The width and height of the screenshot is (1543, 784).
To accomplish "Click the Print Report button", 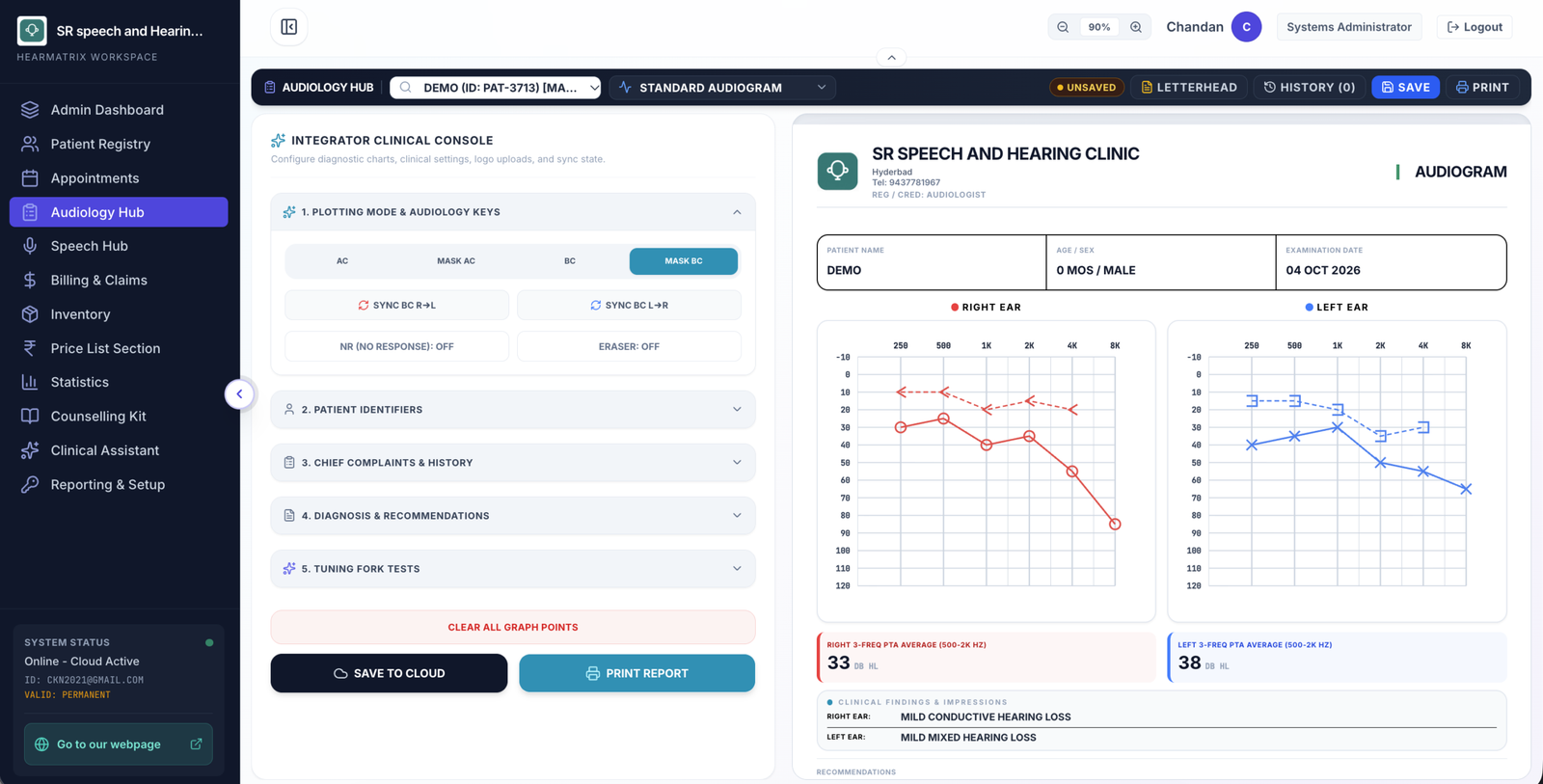I will (636, 673).
